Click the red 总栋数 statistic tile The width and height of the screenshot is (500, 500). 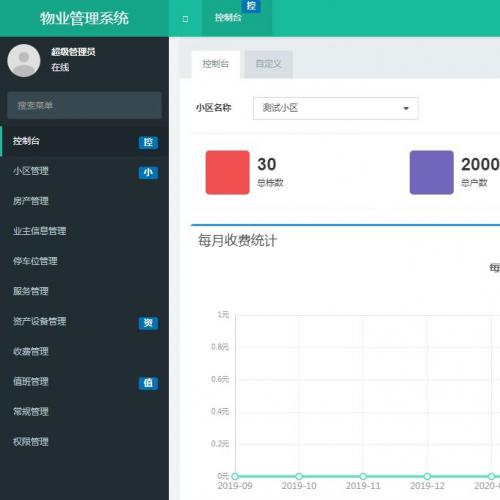[x=228, y=172]
